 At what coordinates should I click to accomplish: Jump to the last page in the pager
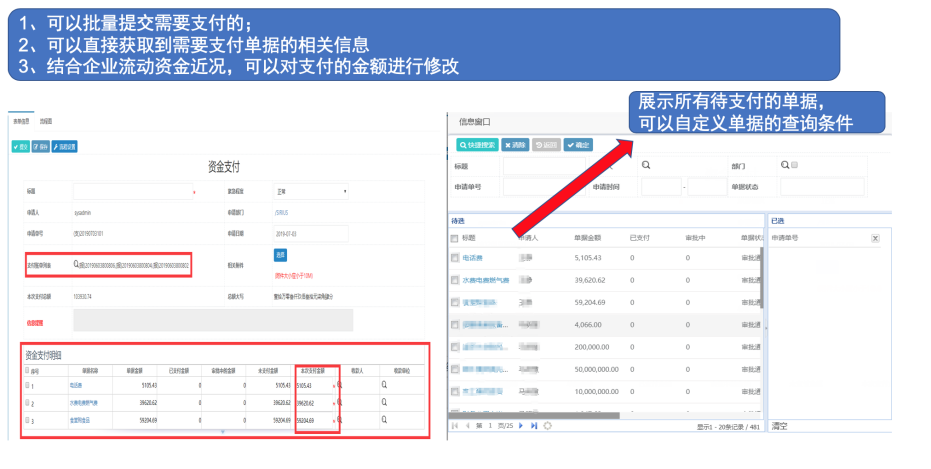pyautogui.click(x=534, y=426)
